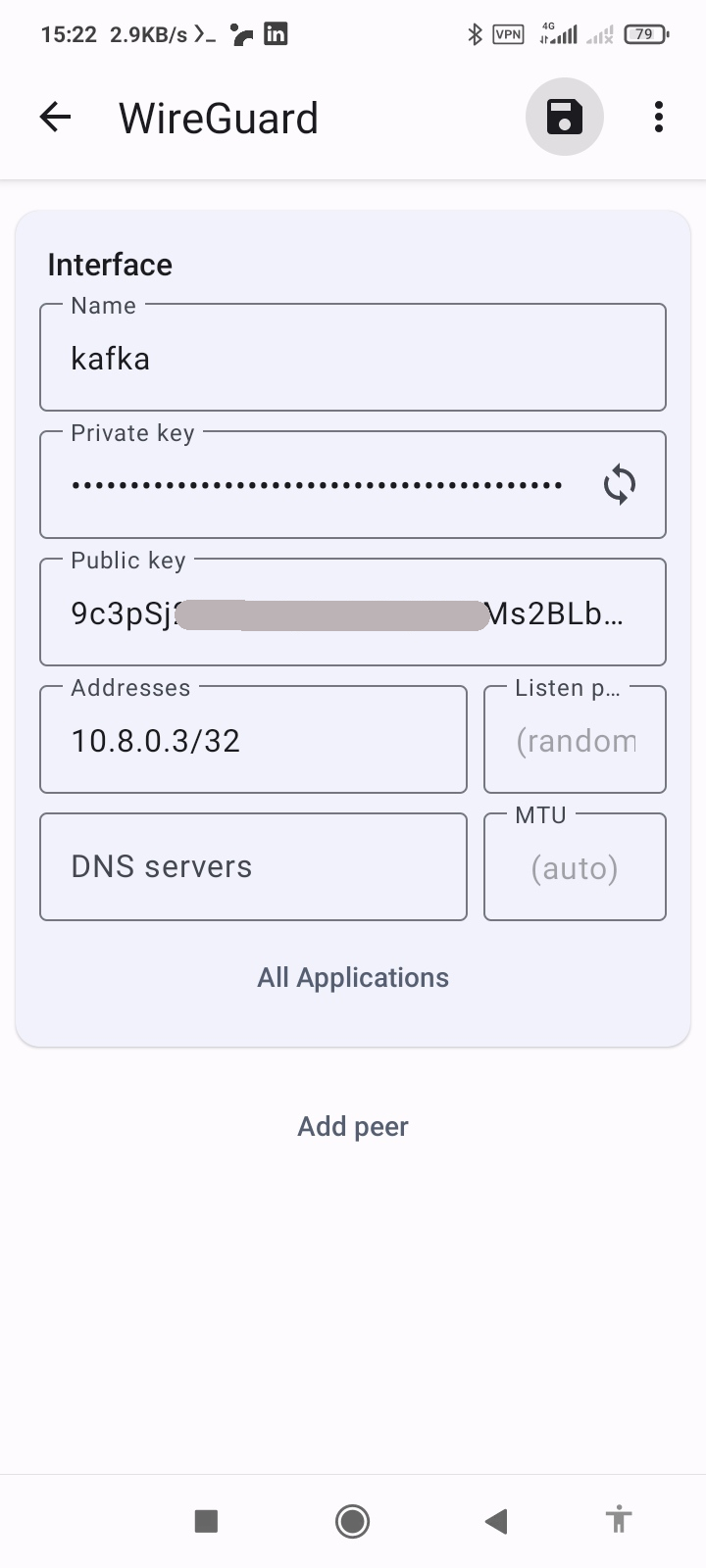Screen dimensions: 706x1568
Task: Tap the VPN status bar indicator
Action: [x=508, y=35]
